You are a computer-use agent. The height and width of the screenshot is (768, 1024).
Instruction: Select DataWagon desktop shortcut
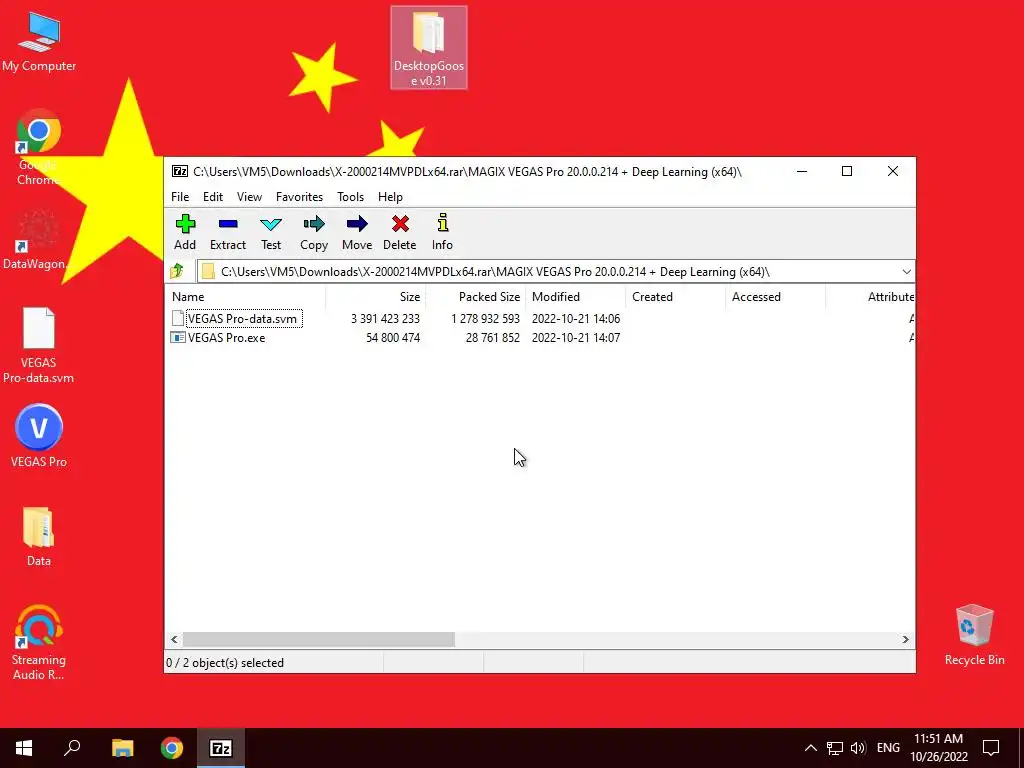tap(36, 239)
